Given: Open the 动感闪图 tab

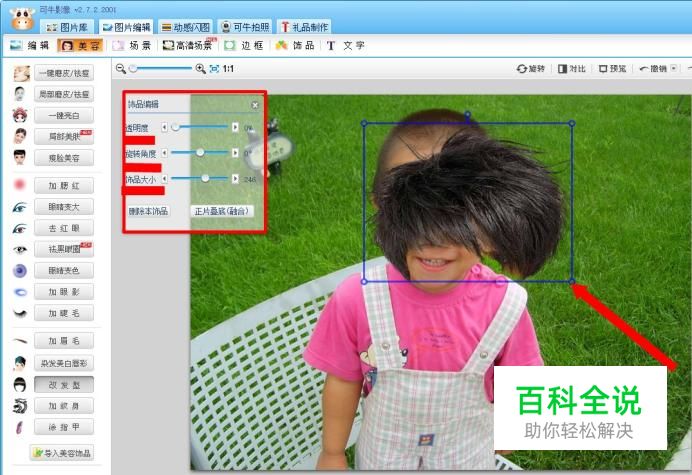Looking at the screenshot, I should click(x=185, y=27).
